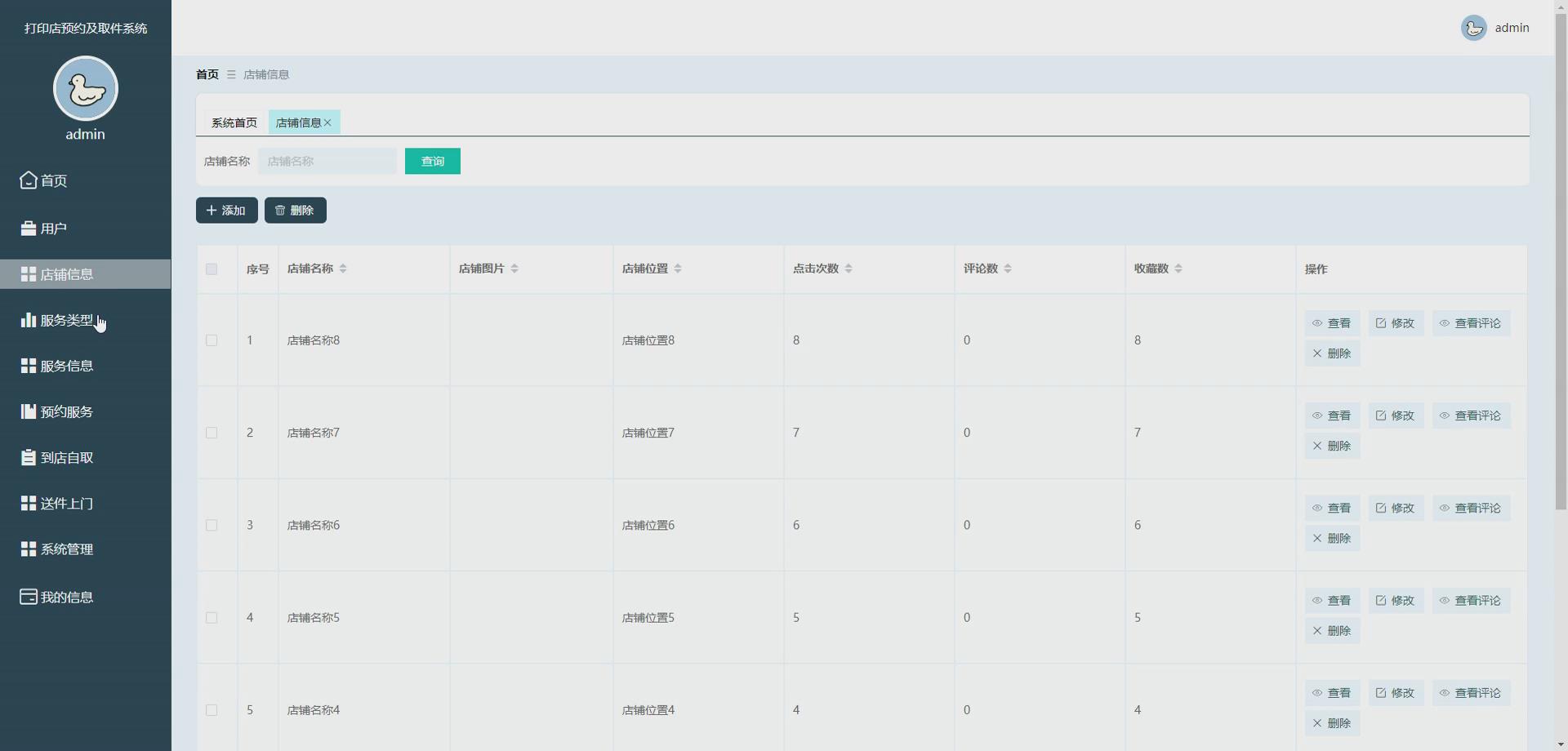1568x751 pixels.
Task: Select 店铺信息 from the sidebar
Action: [x=65, y=274]
